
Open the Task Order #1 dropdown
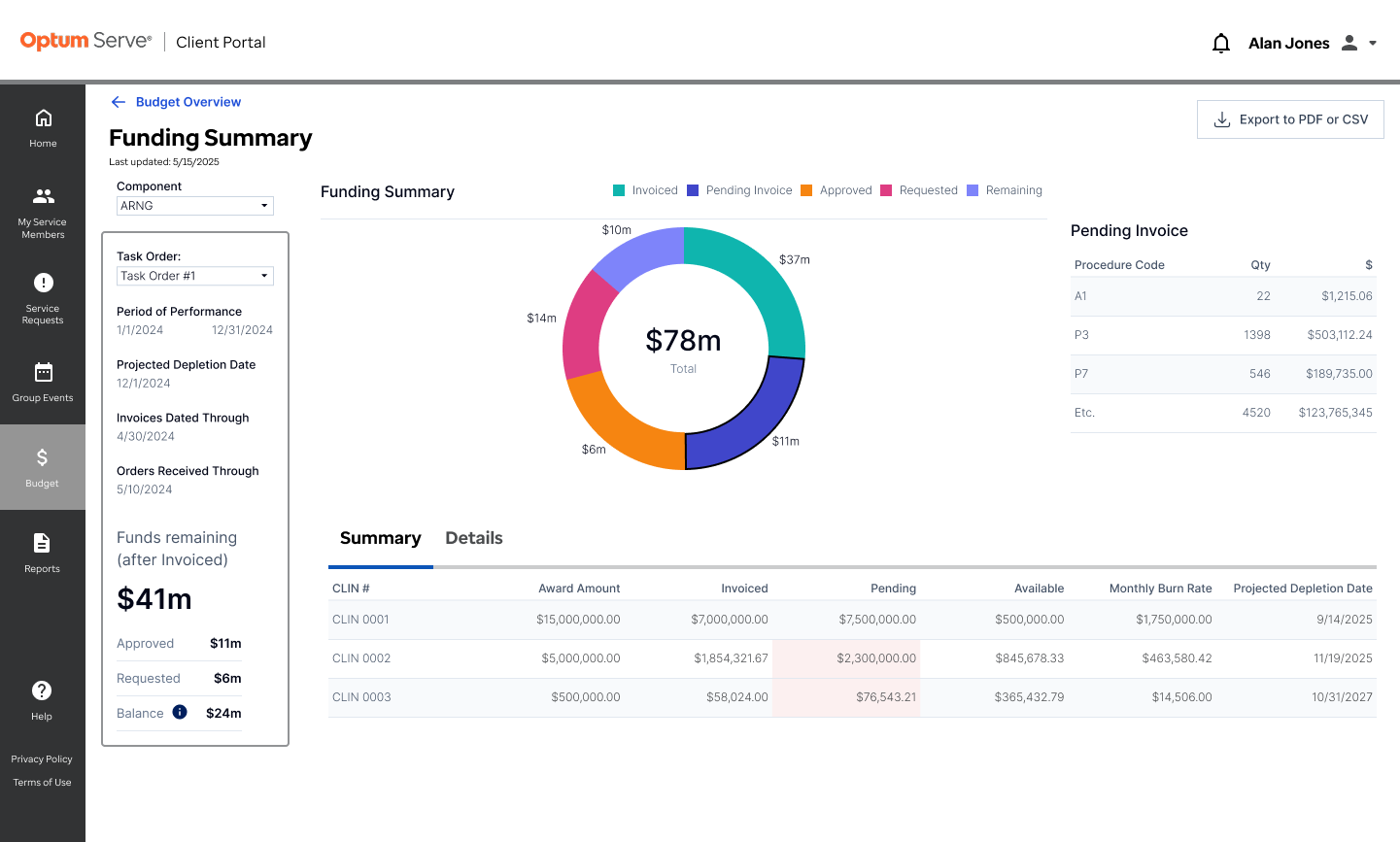pyautogui.click(x=195, y=276)
